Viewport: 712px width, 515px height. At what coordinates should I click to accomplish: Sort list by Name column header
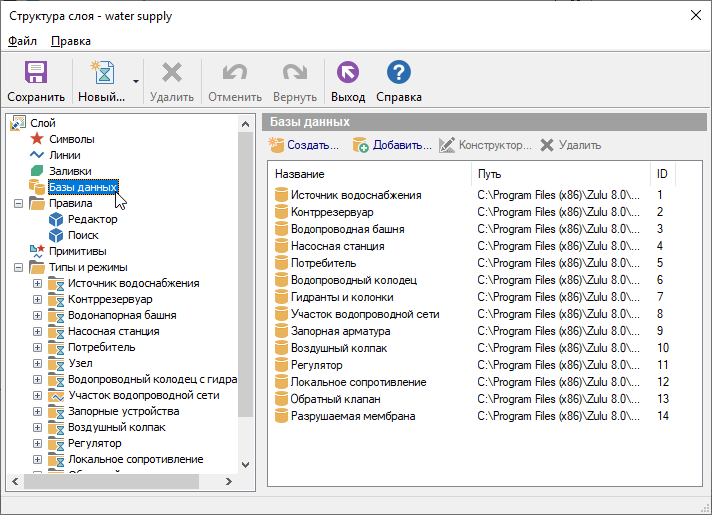coord(370,174)
